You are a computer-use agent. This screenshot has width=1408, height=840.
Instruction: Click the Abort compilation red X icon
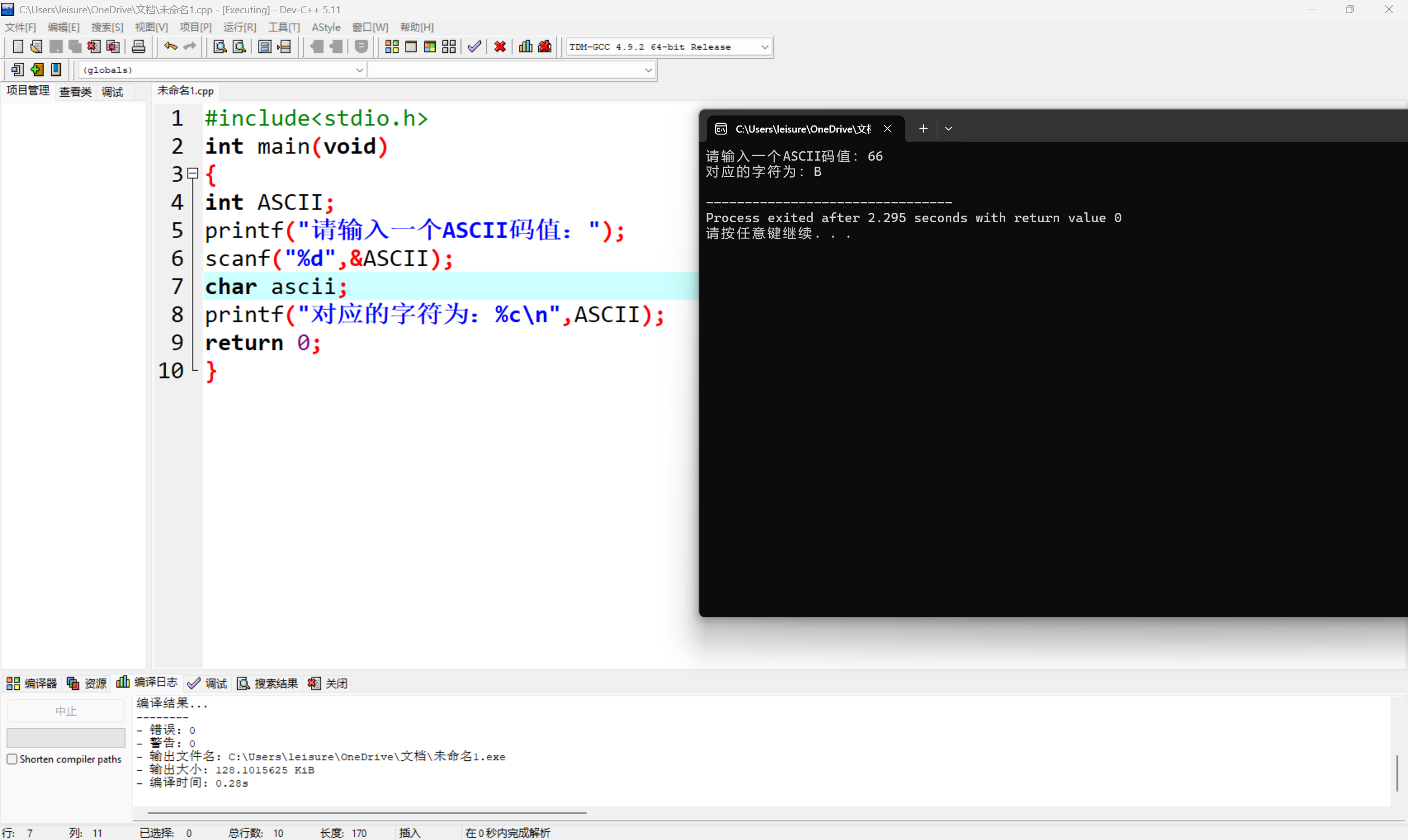500,46
